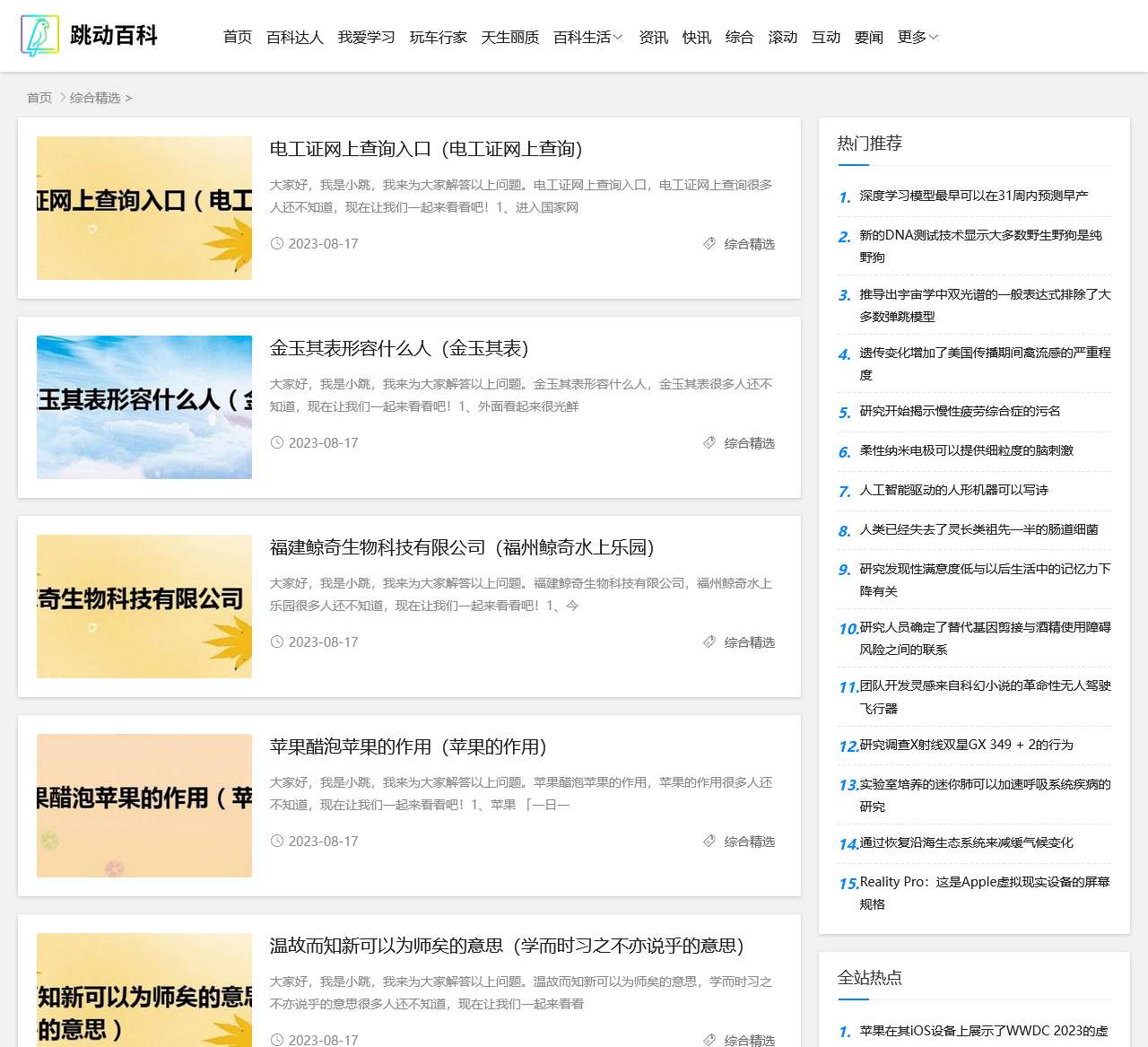Click the tag icon next to first 综合精选 label
Viewport: 1148px width, 1047px height.
(709, 243)
